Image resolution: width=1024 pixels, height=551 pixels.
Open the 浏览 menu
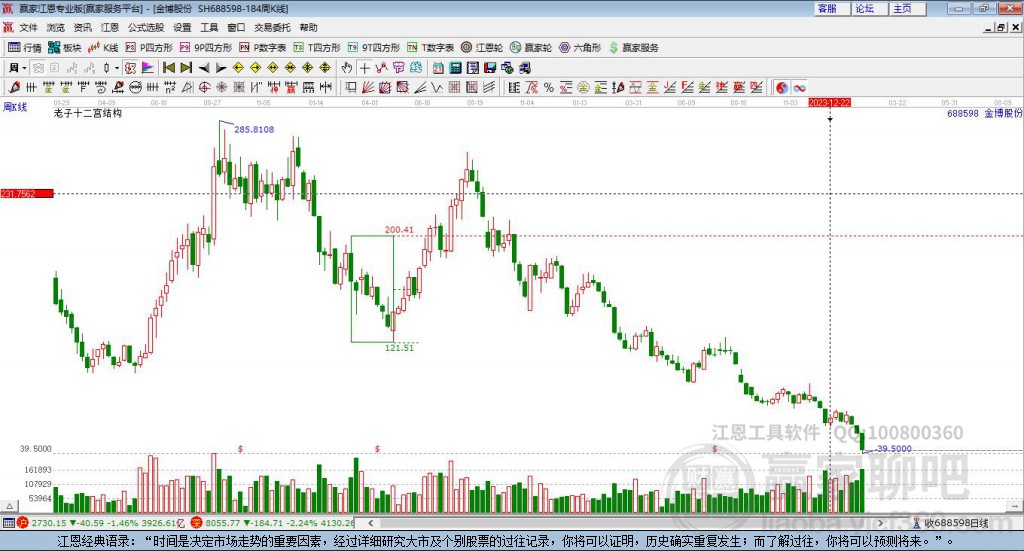(x=56, y=27)
